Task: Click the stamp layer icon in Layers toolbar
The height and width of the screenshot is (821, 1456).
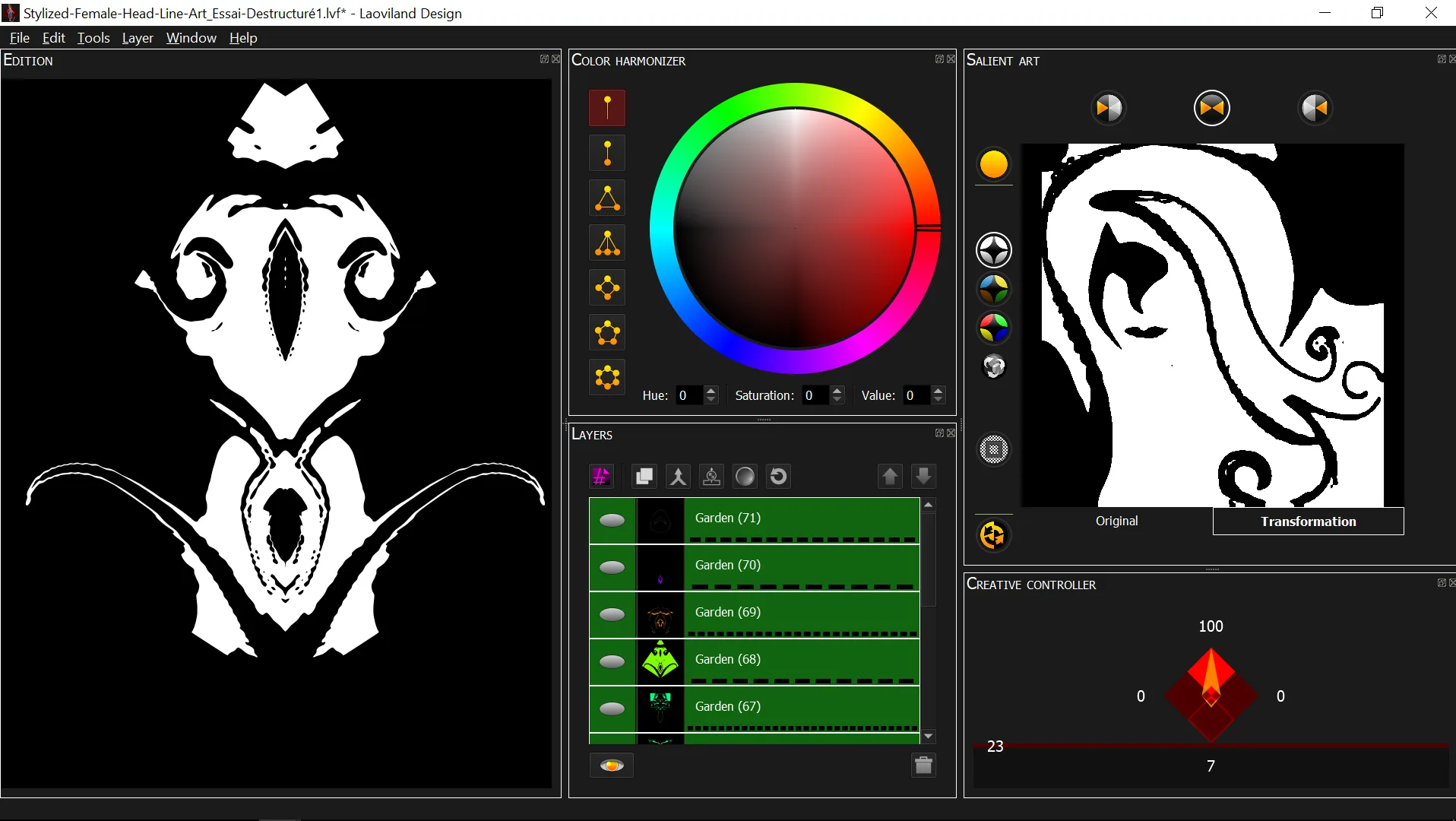Action: pos(711,477)
